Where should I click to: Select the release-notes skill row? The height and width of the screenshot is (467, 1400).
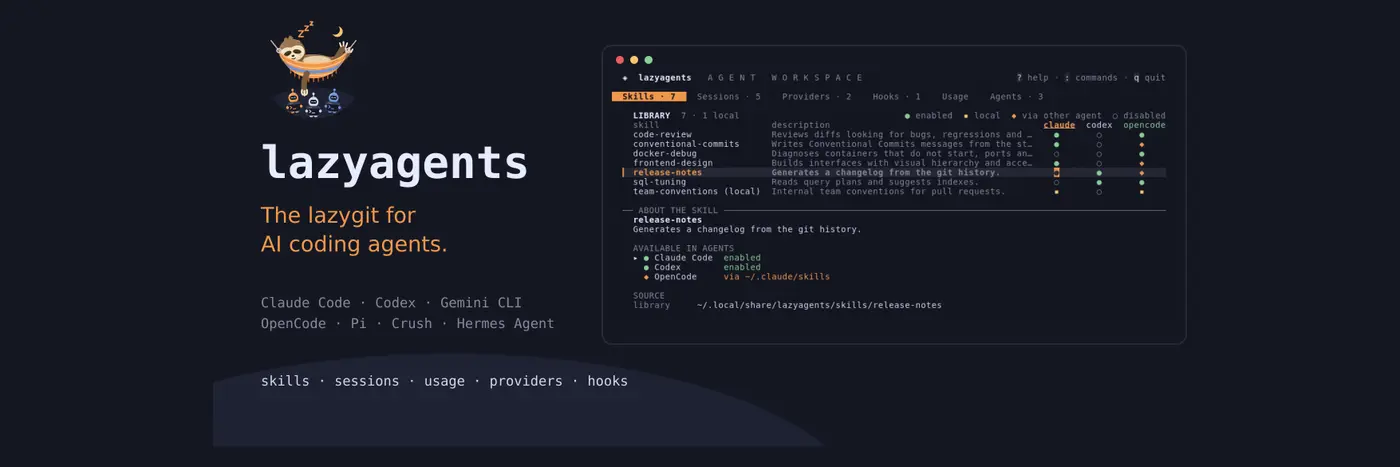click(894, 172)
